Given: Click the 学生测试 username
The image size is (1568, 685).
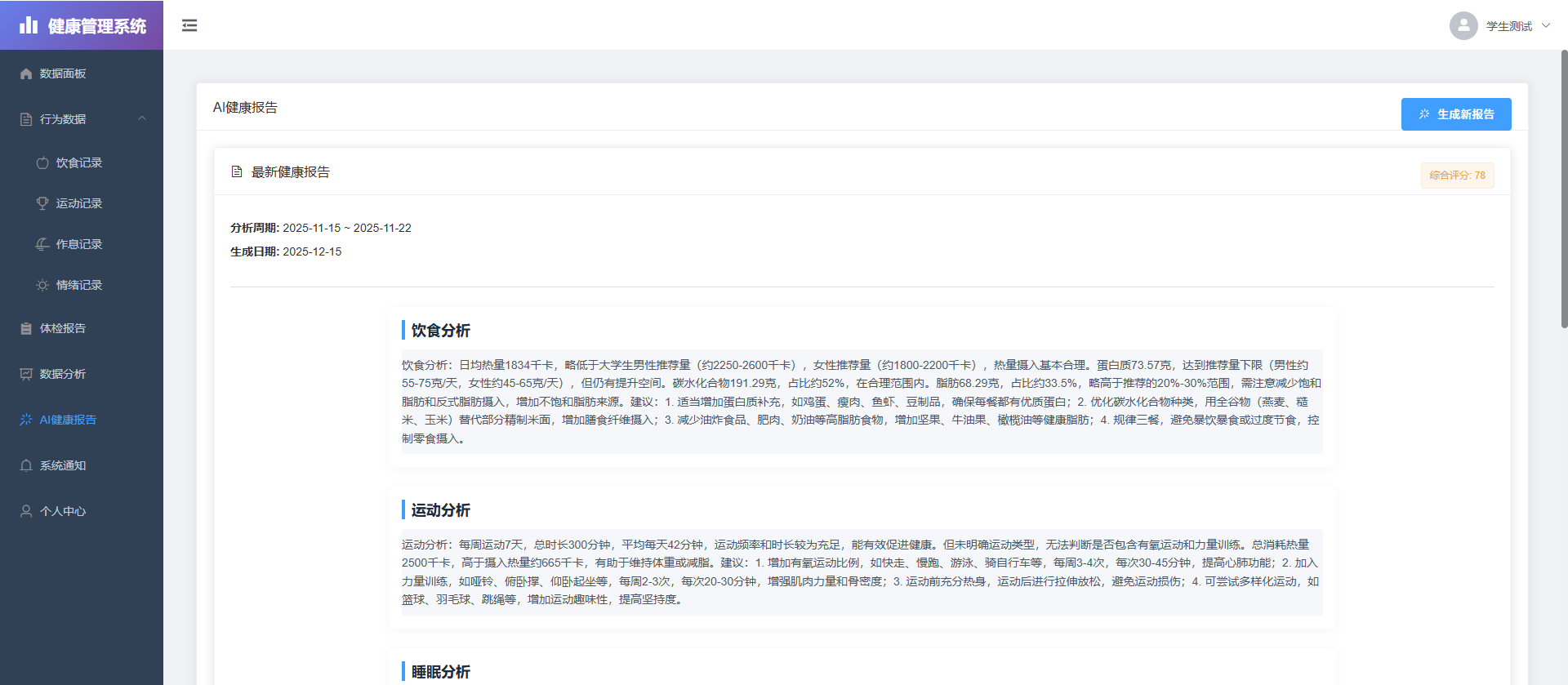Looking at the screenshot, I should click(x=1509, y=26).
